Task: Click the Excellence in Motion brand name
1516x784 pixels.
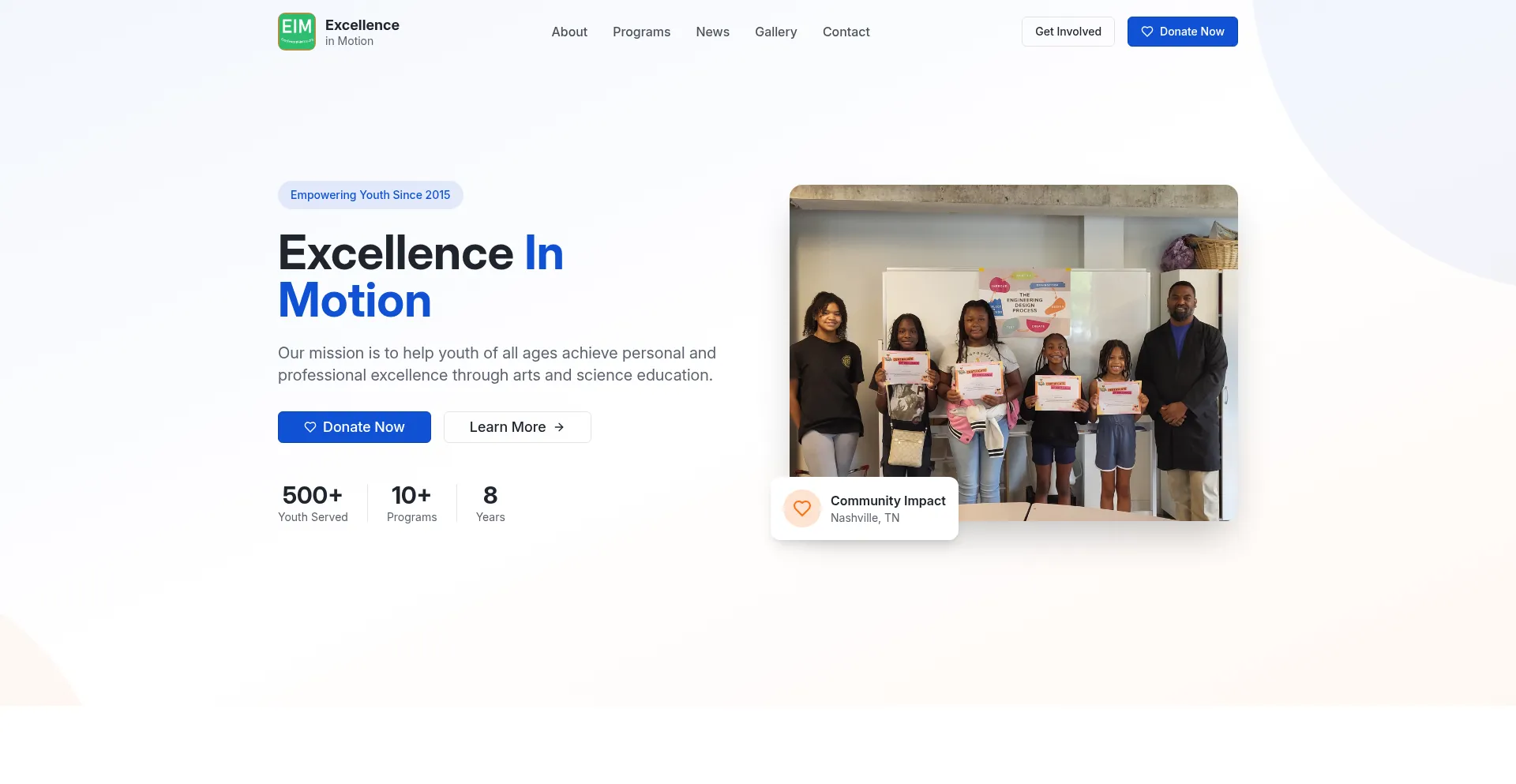Action: [362, 32]
